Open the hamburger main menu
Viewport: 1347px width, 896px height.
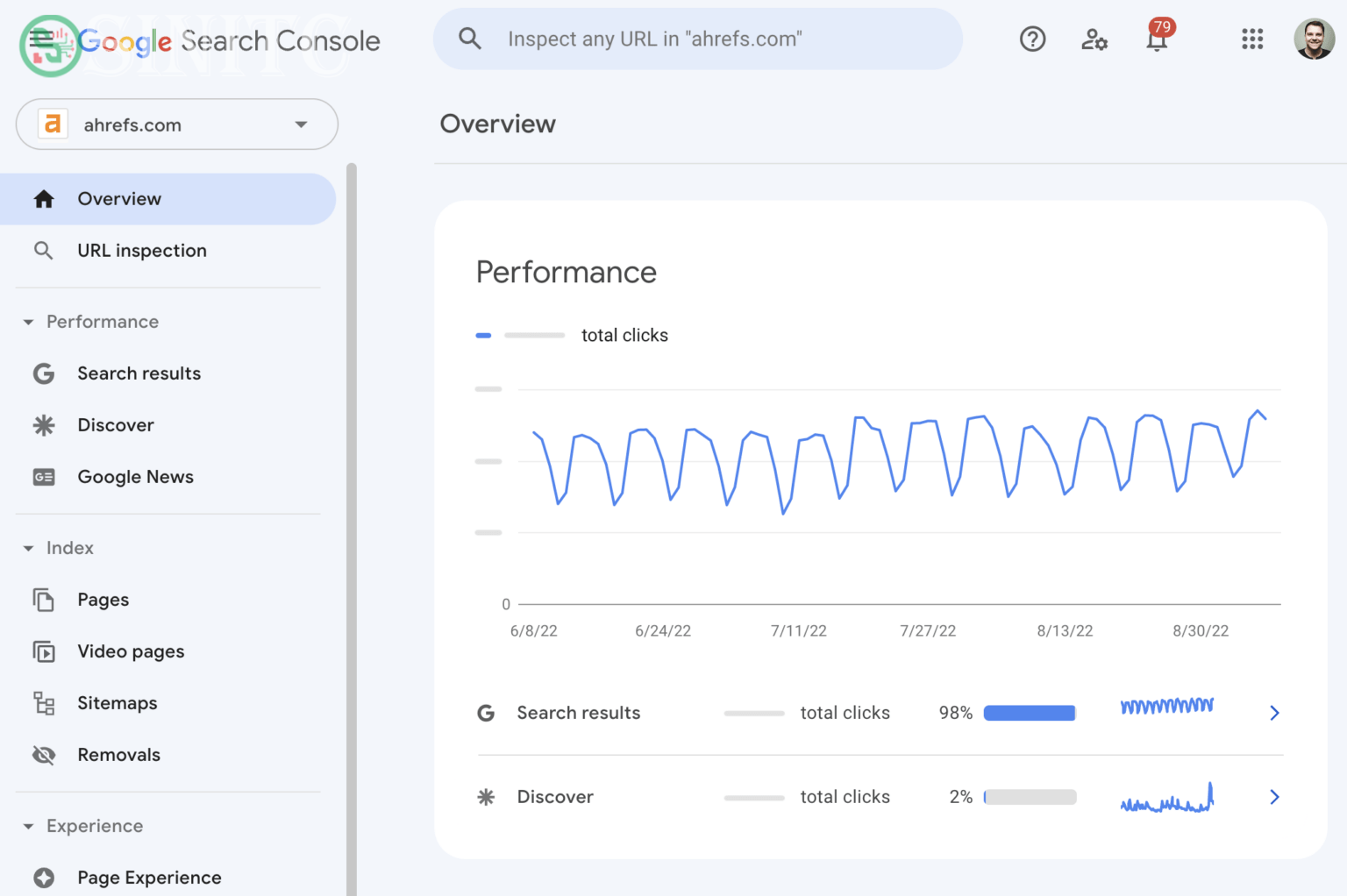[x=40, y=39]
